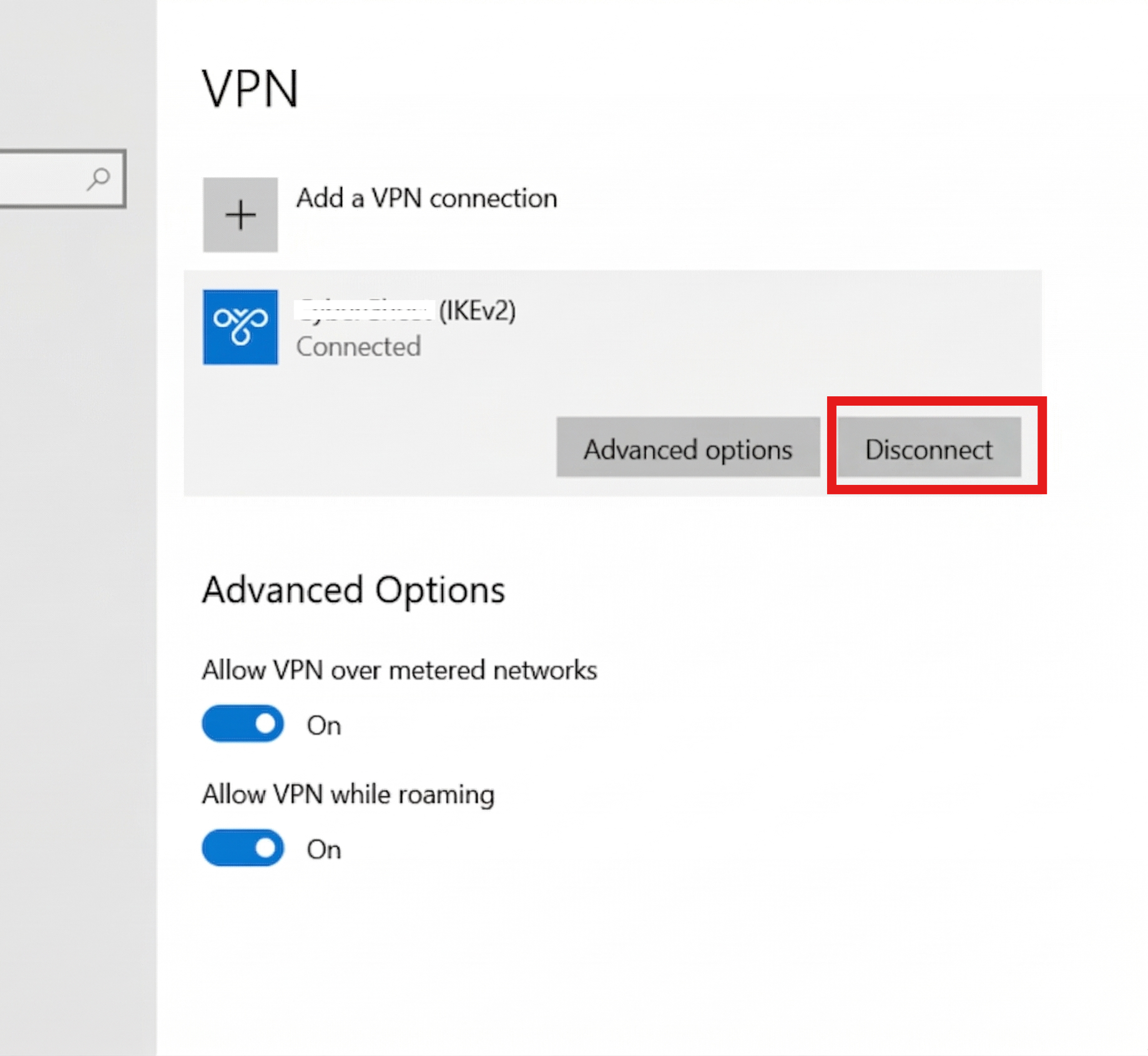The image size is (1148, 1056).
Task: Turn off Allow VPN over metered networks
Action: [243, 723]
